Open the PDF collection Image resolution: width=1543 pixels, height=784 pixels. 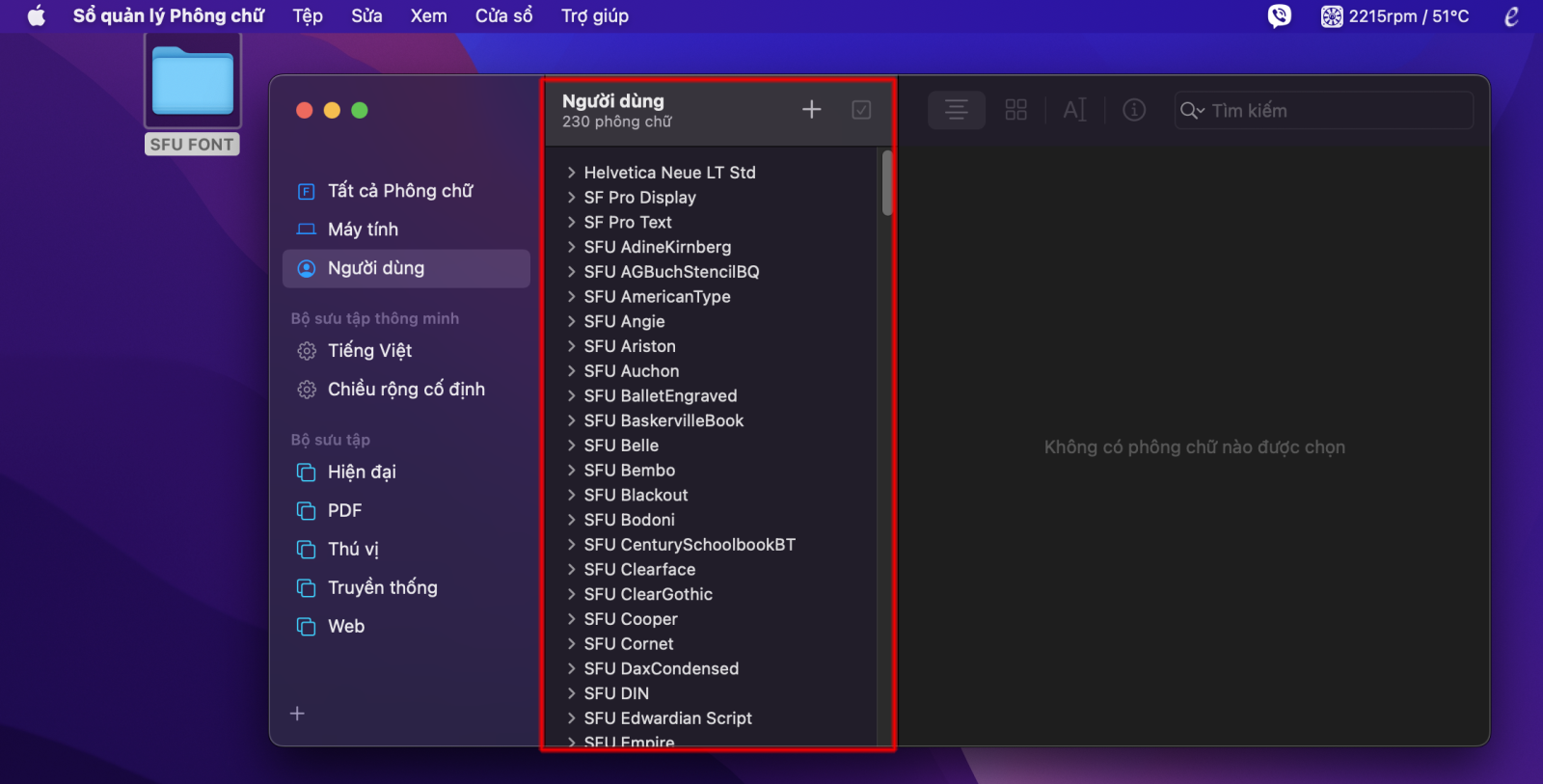point(406,511)
